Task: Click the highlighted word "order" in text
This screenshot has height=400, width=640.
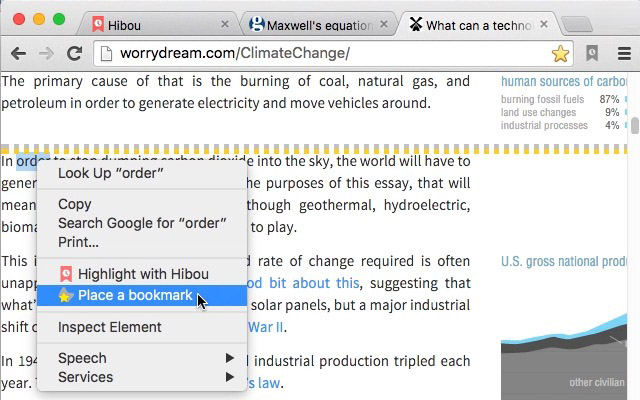Action: [x=33, y=161]
